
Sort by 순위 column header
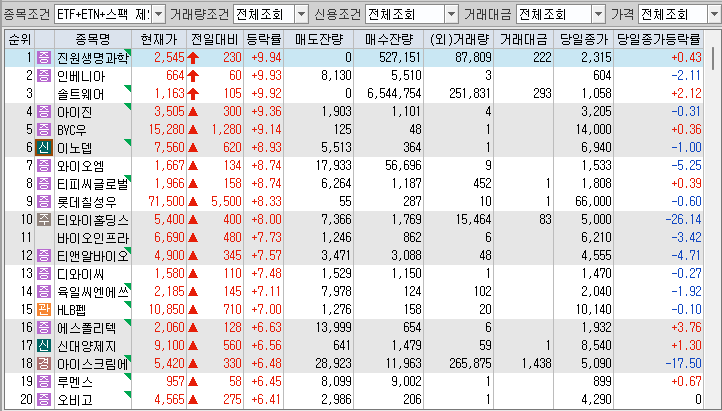coord(20,39)
